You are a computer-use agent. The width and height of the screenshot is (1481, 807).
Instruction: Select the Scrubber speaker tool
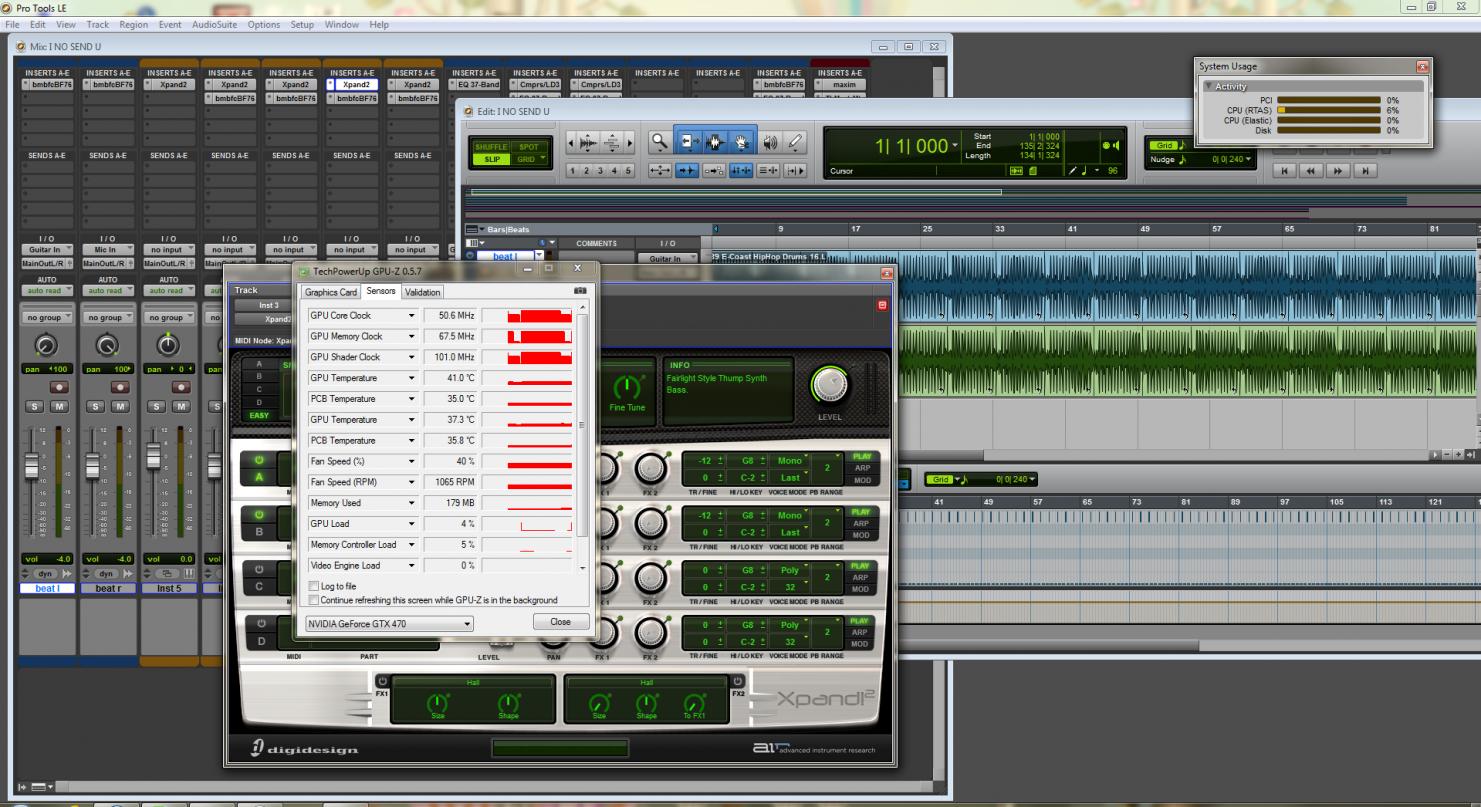(x=770, y=143)
